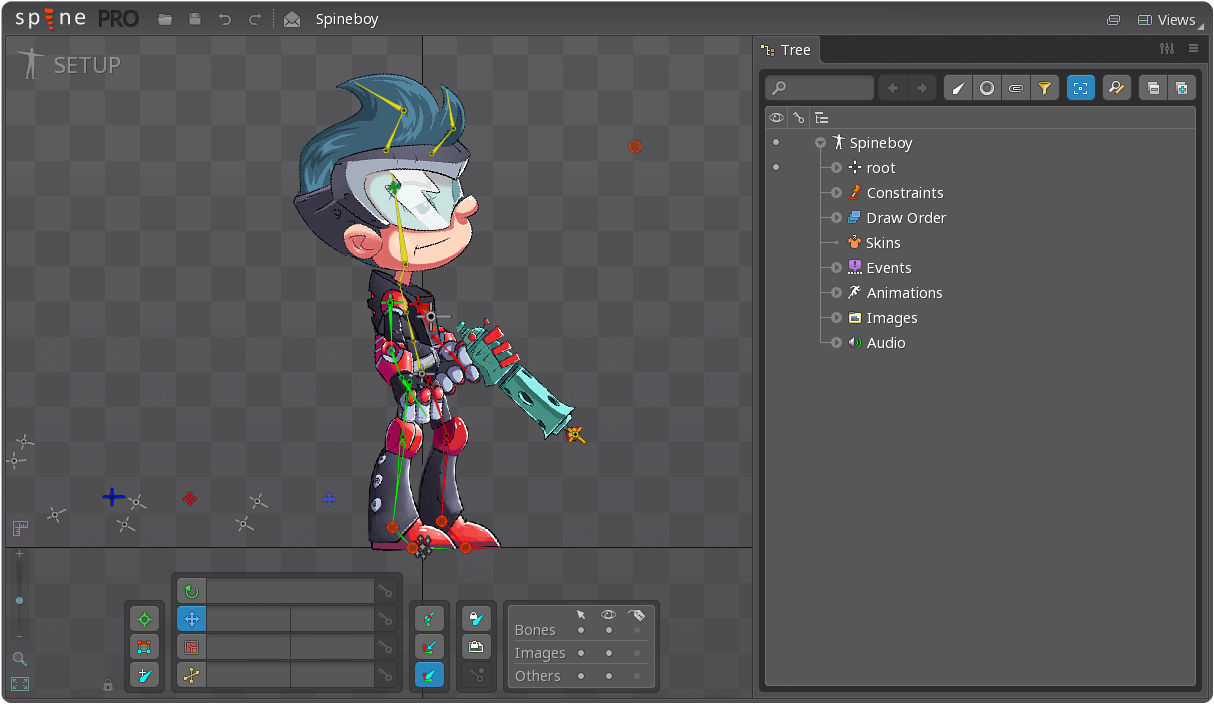
Task: Toggle visibility dot for root bone
Action: [x=776, y=168]
